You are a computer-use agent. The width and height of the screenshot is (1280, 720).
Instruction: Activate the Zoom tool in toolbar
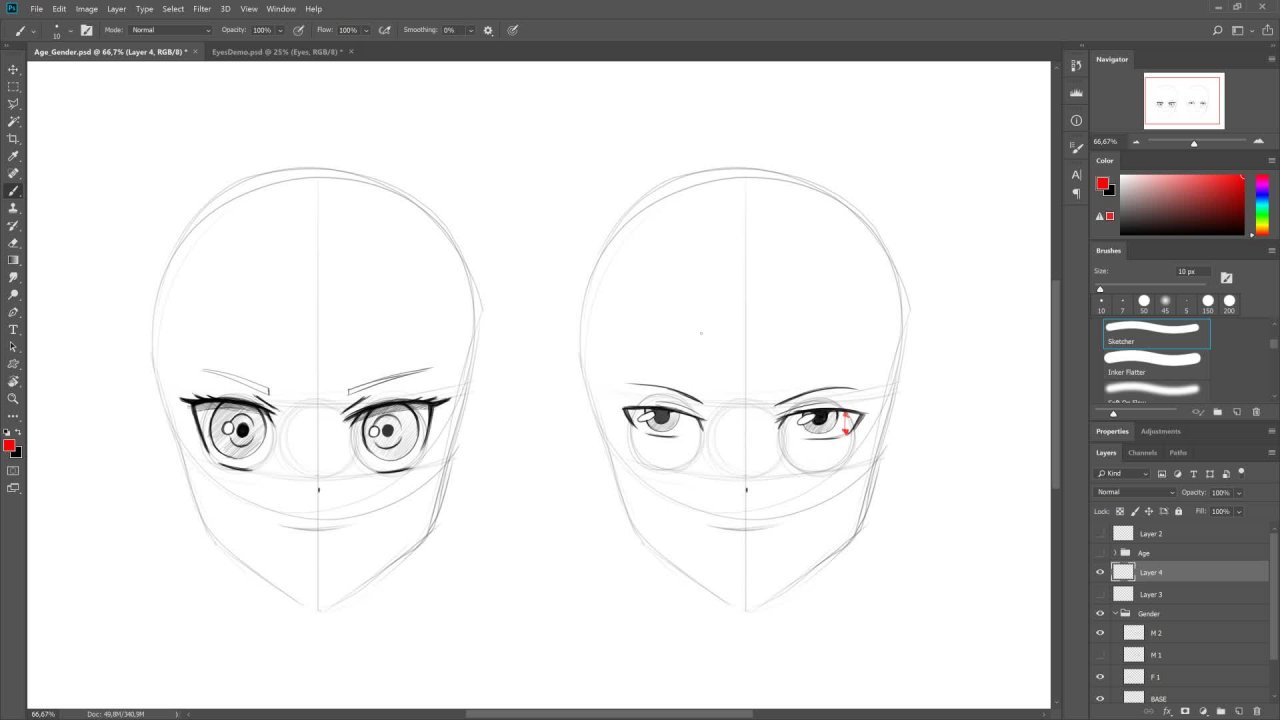[14, 398]
